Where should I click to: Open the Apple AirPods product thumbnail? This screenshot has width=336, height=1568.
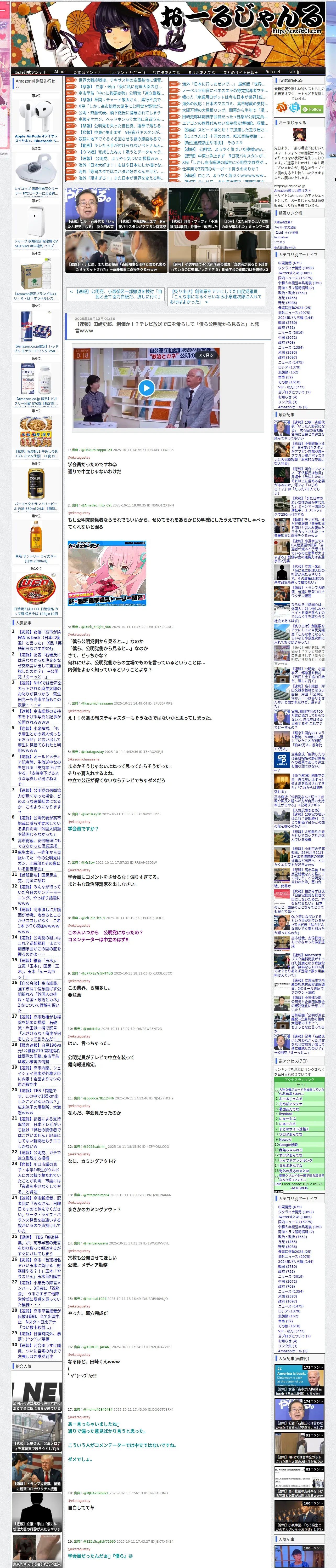coord(36,117)
